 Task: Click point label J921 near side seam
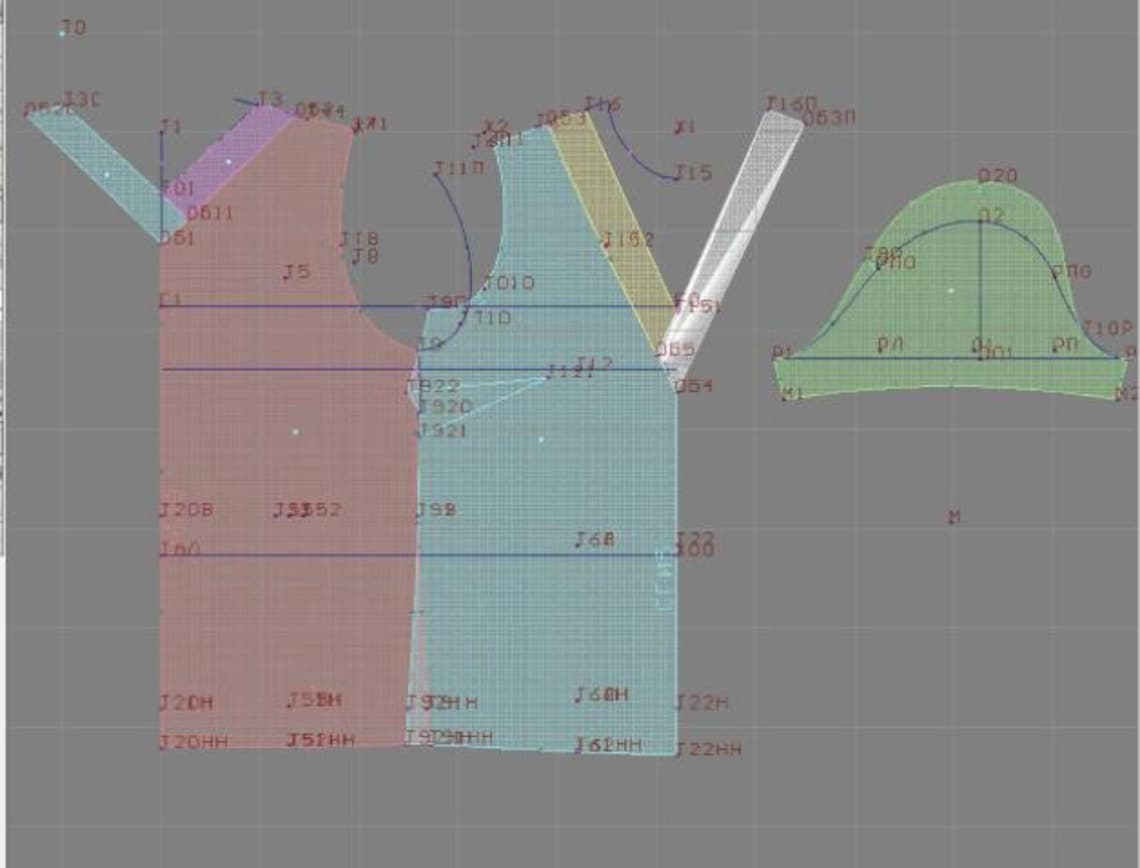click(442, 430)
